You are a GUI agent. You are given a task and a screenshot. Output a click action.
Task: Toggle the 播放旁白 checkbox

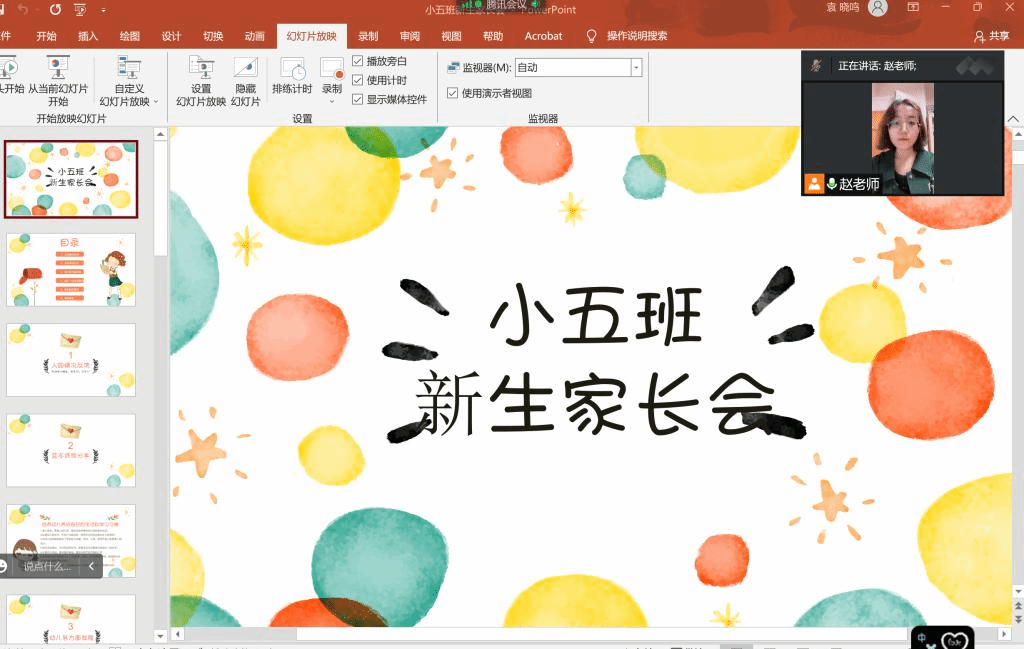(357, 61)
